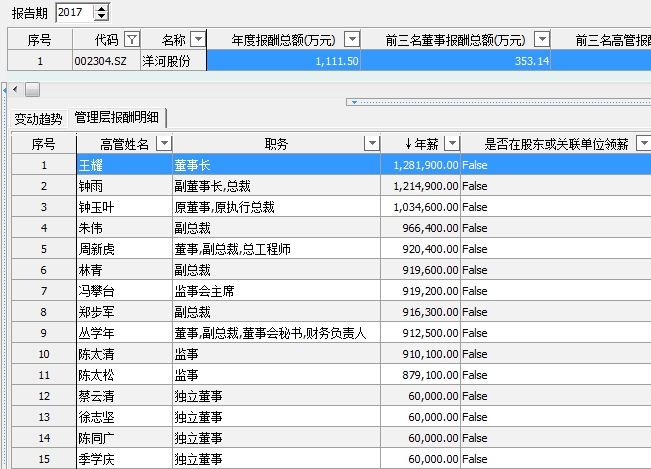
Task: Click the 前三名董事报酬总额(万元) column header
Action: pyautogui.click(x=456, y=40)
